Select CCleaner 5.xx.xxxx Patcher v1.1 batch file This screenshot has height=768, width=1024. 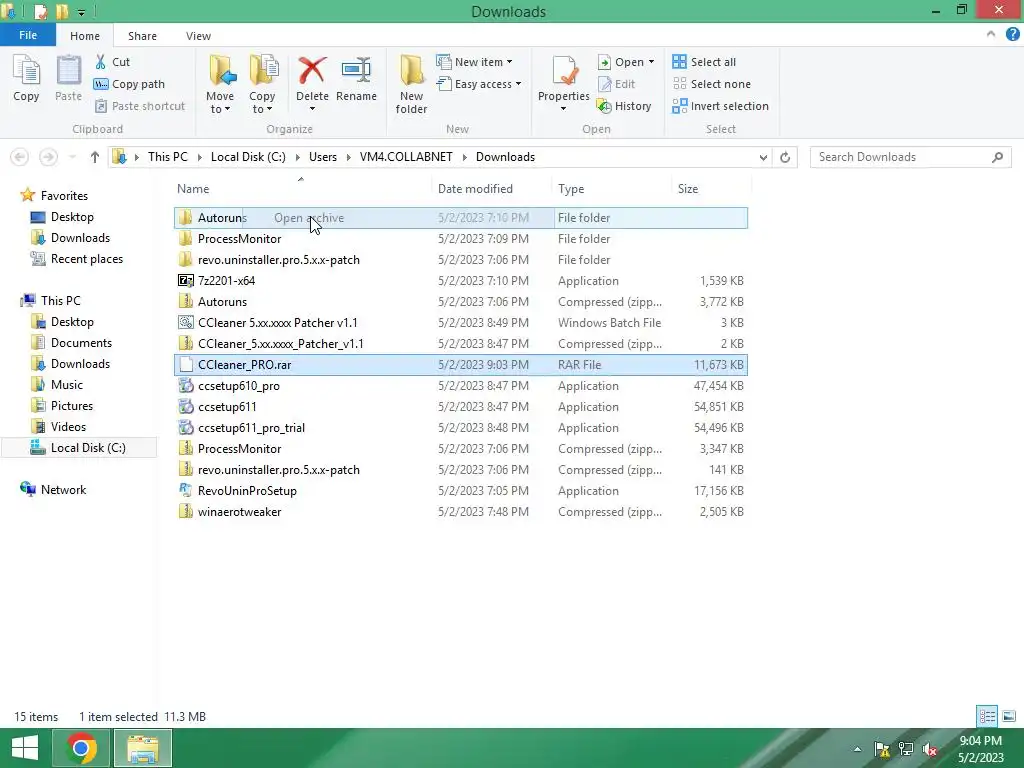[460, 323]
